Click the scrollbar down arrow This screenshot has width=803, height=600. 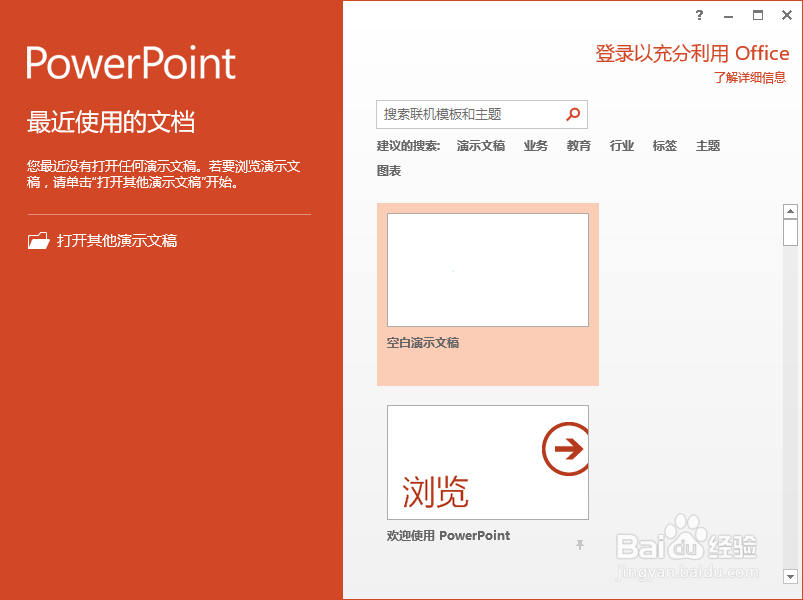pyautogui.click(x=791, y=577)
